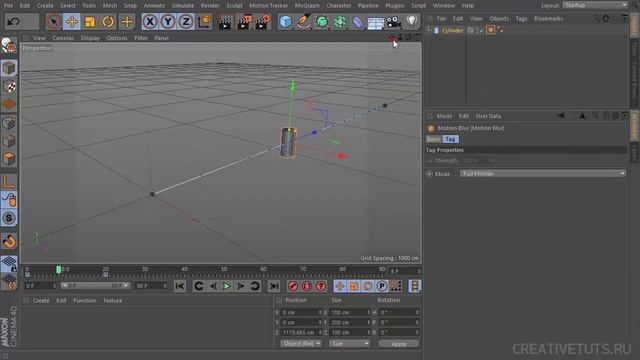Toggle position keyframe recording icon

tap(340, 286)
